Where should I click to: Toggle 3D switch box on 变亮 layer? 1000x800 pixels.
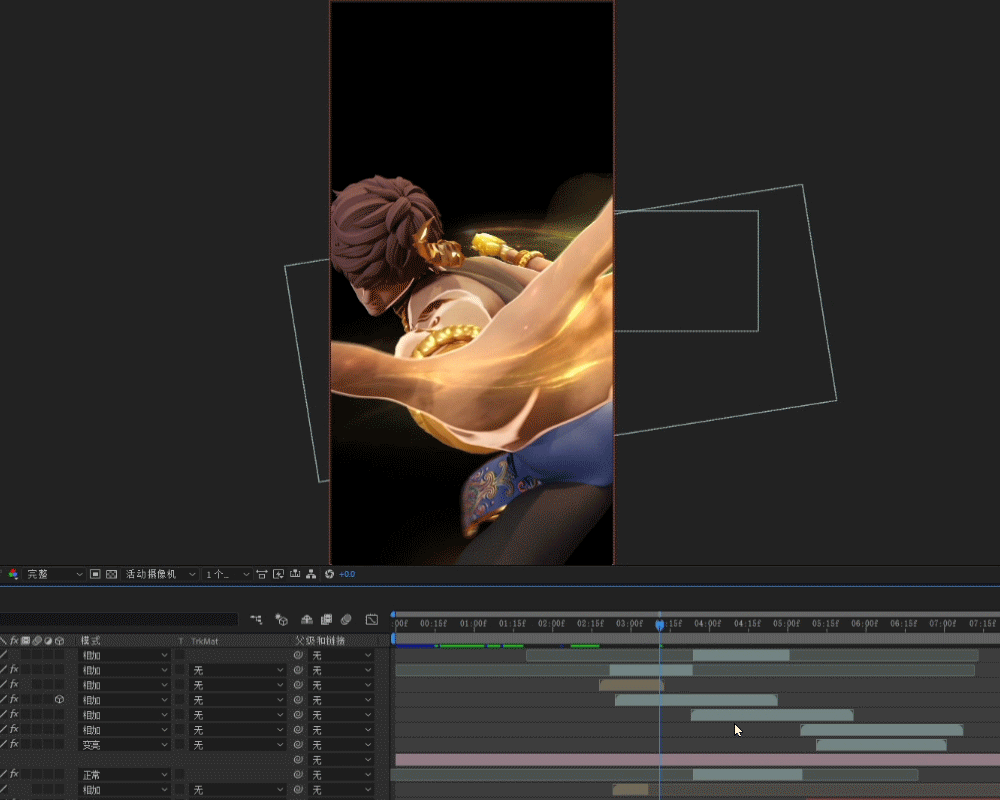(x=59, y=744)
